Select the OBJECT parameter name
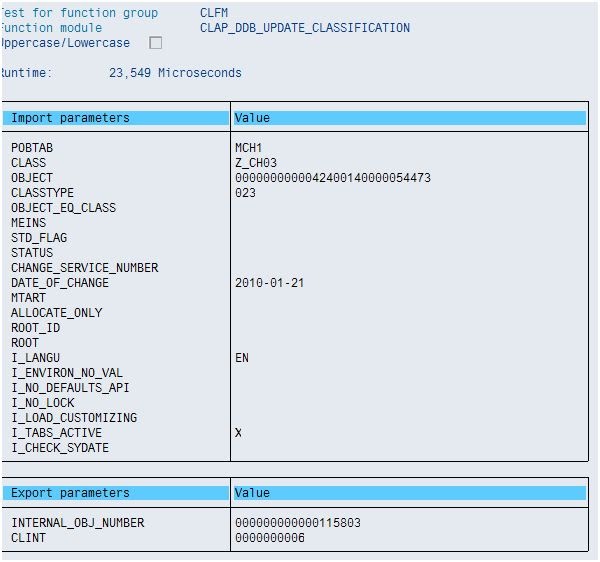The height and width of the screenshot is (562, 600). 32,178
